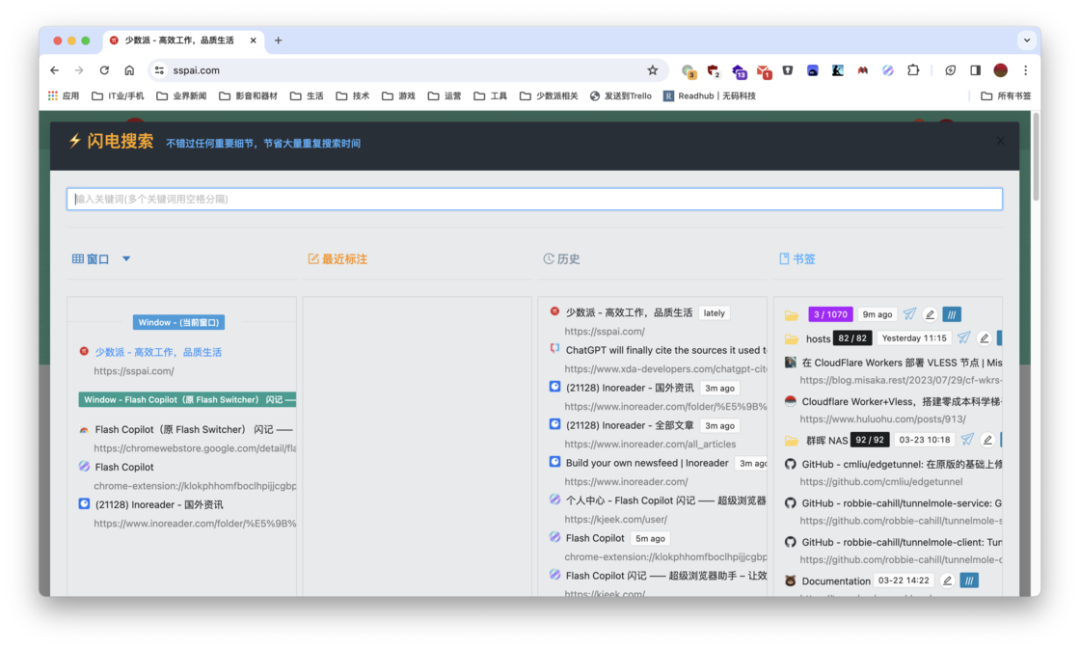Image resolution: width=1080 pixels, height=648 pixels.
Task: Click the site info icon in address bar
Action: click(x=159, y=70)
